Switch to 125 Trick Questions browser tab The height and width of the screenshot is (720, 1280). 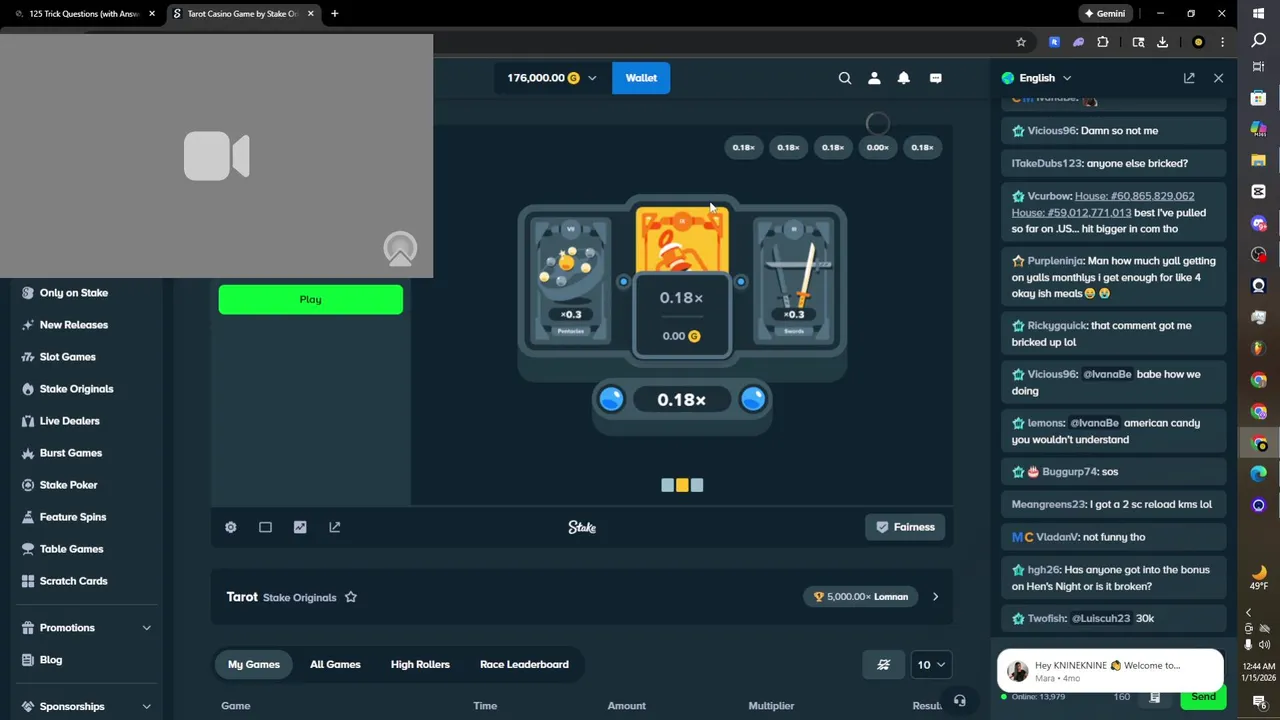pyautogui.click(x=82, y=13)
